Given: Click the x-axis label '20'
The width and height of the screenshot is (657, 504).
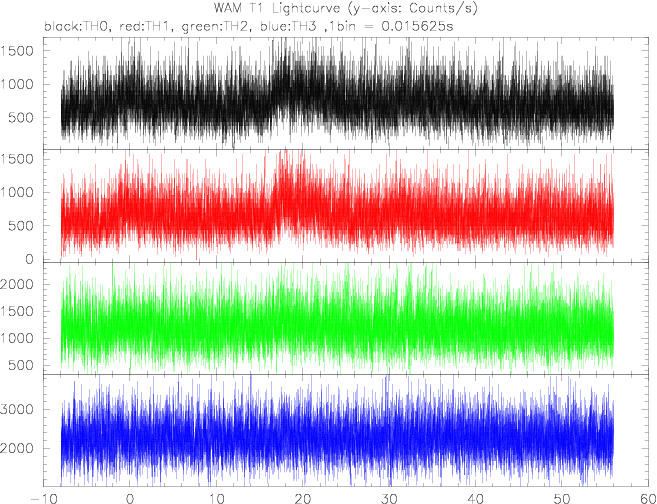Looking at the screenshot, I should 303,499.
